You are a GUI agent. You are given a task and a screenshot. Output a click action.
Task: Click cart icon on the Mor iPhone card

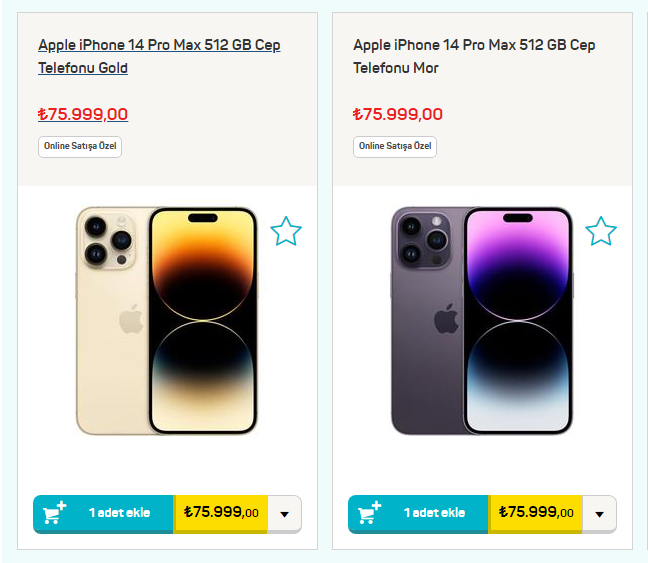coord(369,513)
